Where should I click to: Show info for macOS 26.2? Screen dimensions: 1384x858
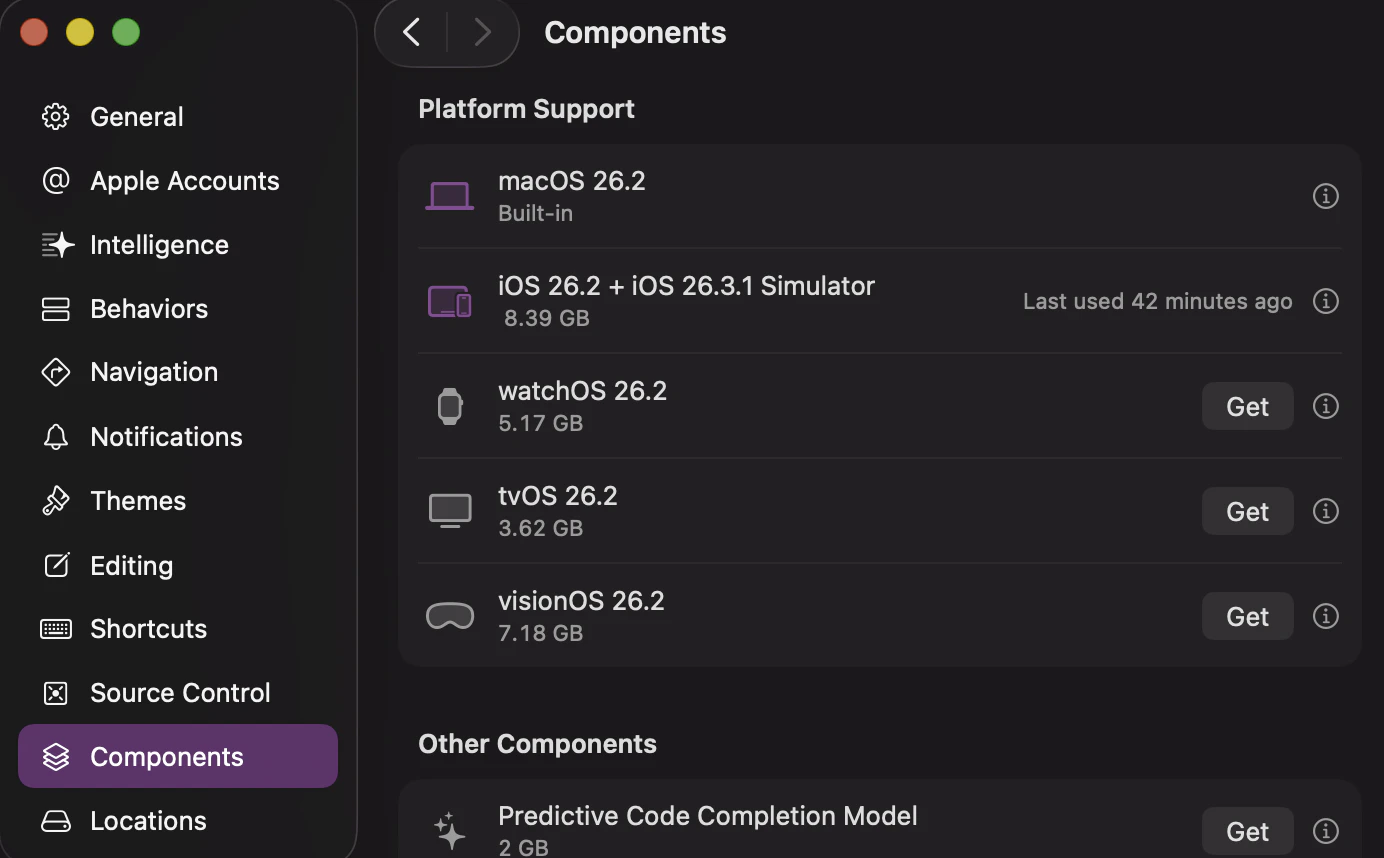tap(1326, 196)
